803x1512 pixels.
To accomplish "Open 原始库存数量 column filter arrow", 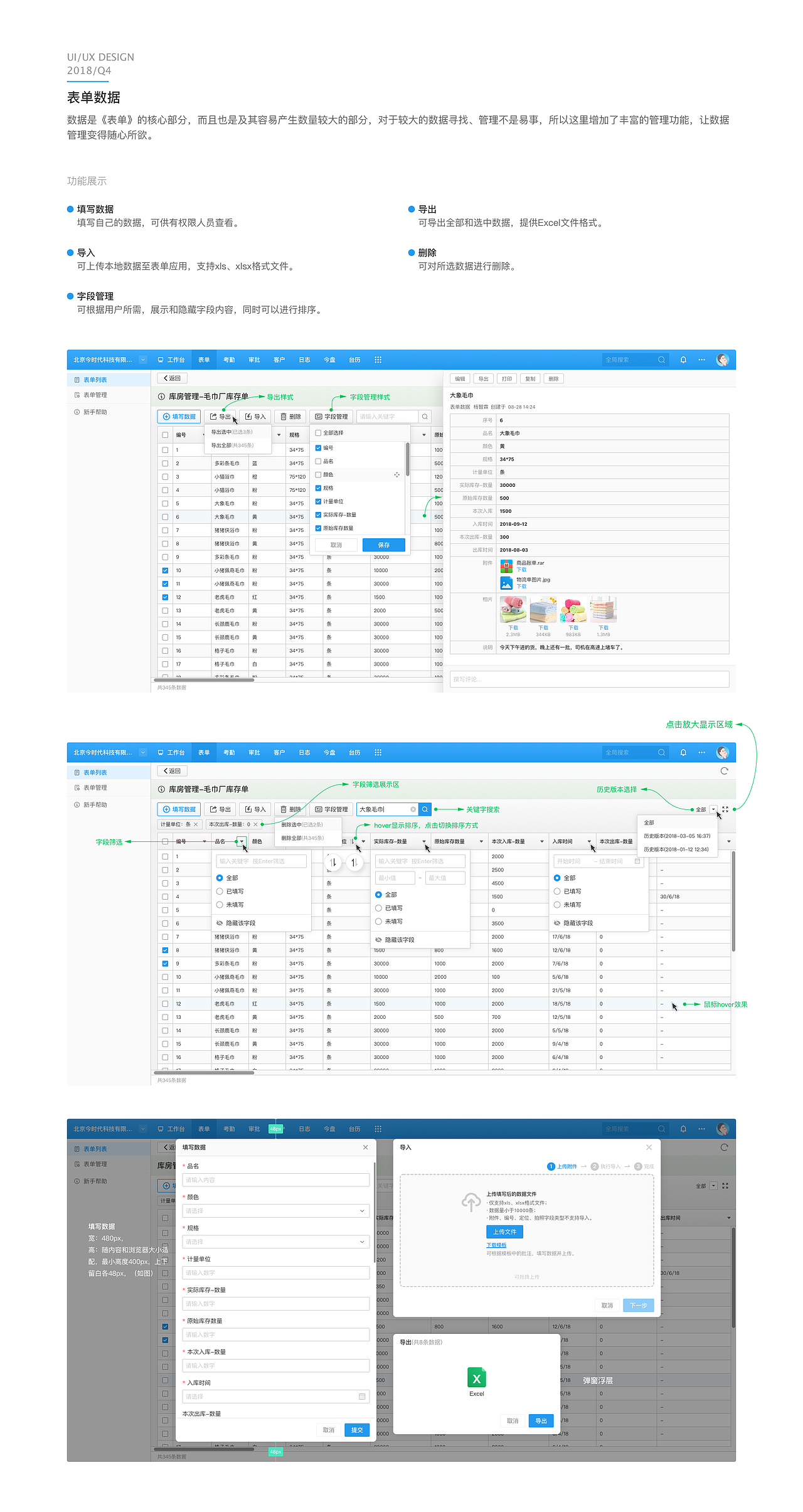I will 481,842.
